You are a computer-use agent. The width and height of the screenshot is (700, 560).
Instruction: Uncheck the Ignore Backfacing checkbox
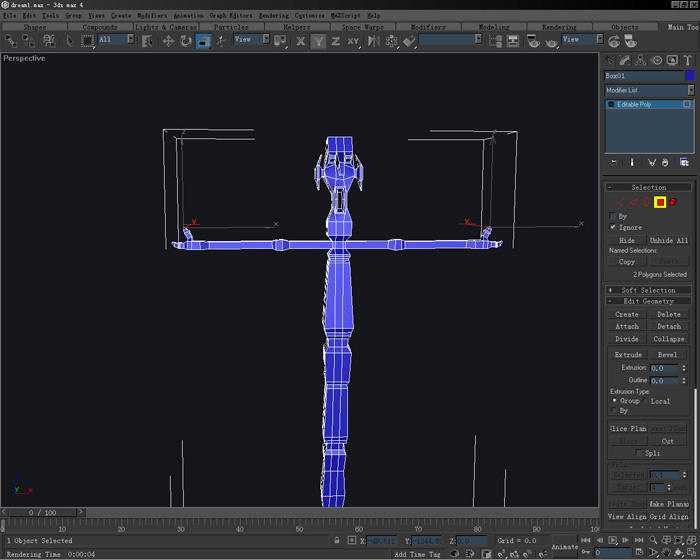click(x=613, y=227)
